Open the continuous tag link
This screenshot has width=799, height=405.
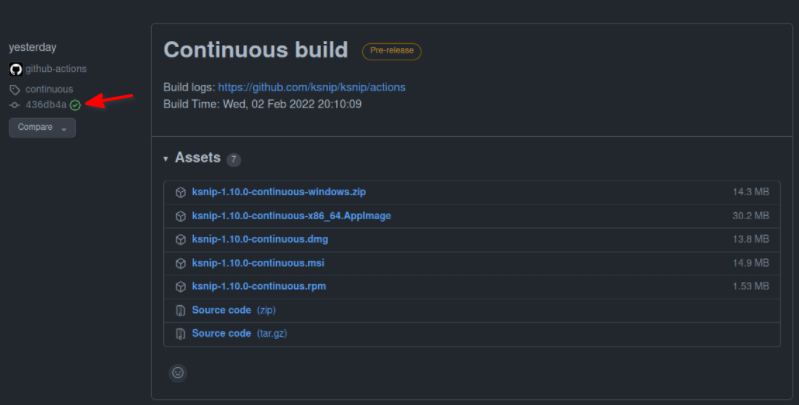tap(49, 89)
